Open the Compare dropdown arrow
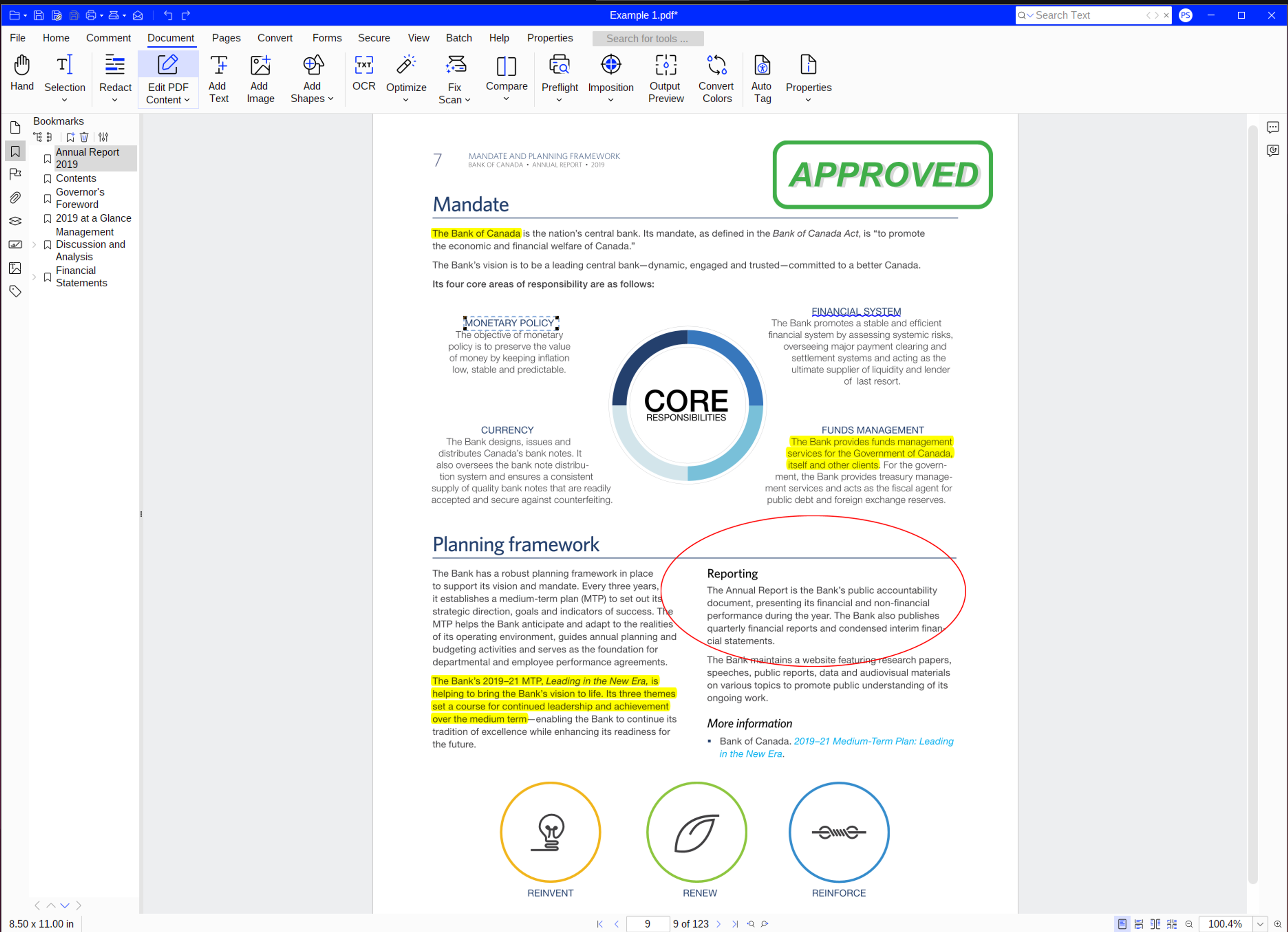This screenshot has height=932, width=1288. [506, 99]
